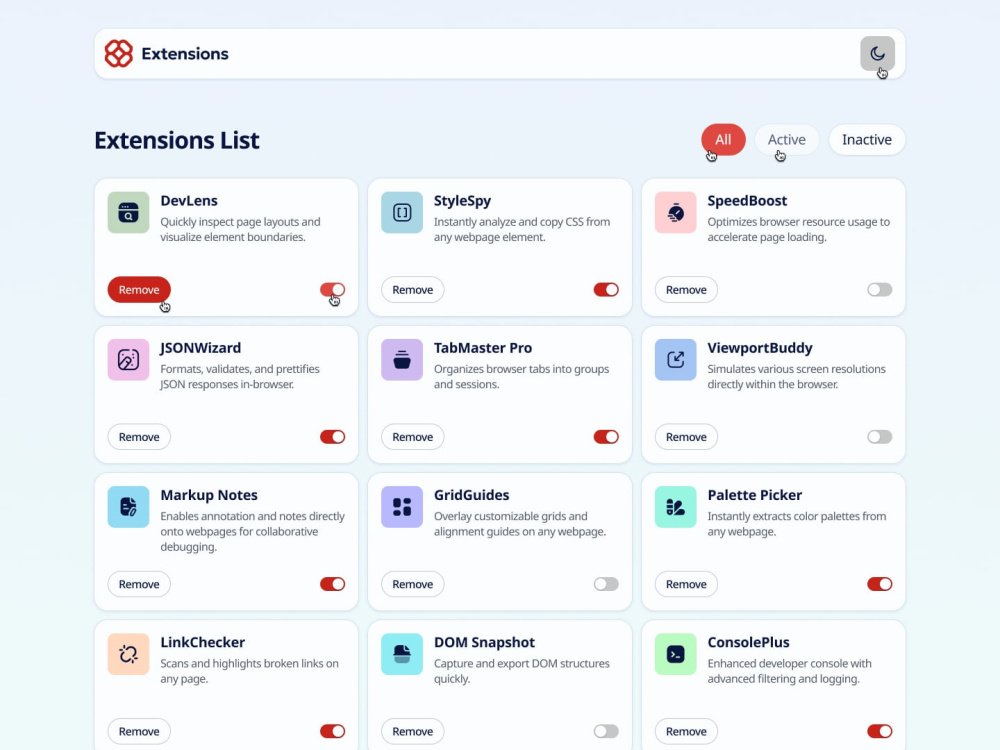Click the ViewportBuddy extension icon

(675, 360)
